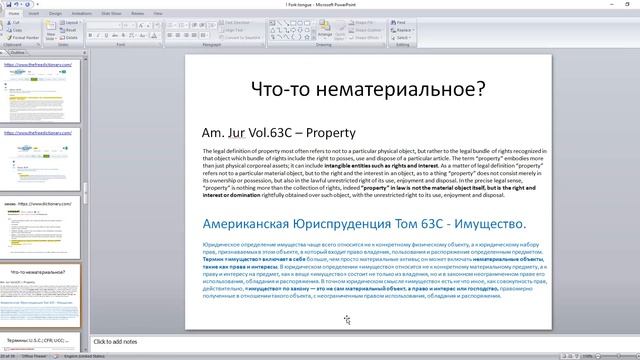Screen dimensions: 640x360
Task: Open the Character Spacing dropdown
Action: pos(132,36)
